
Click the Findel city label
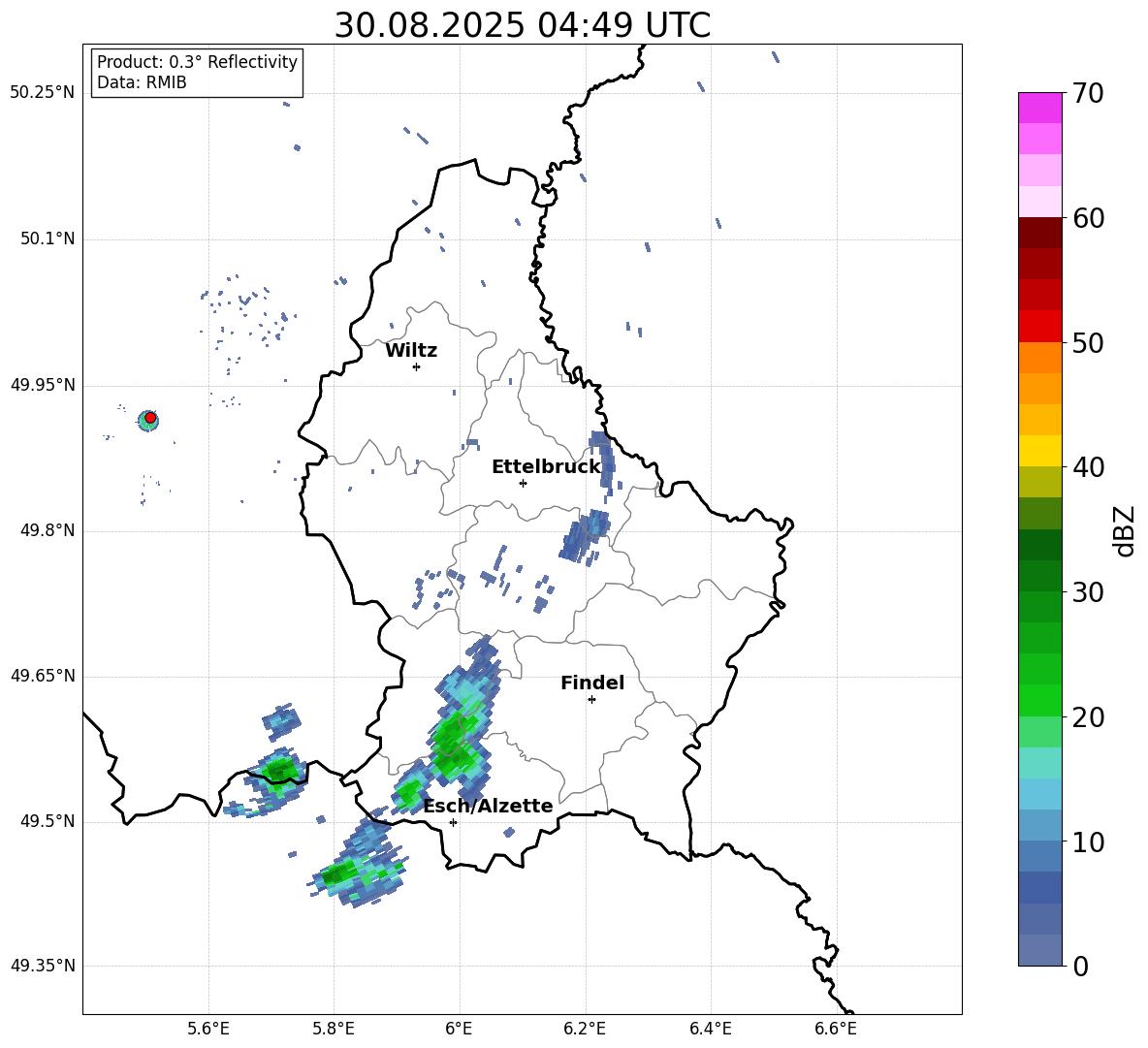coord(592,683)
